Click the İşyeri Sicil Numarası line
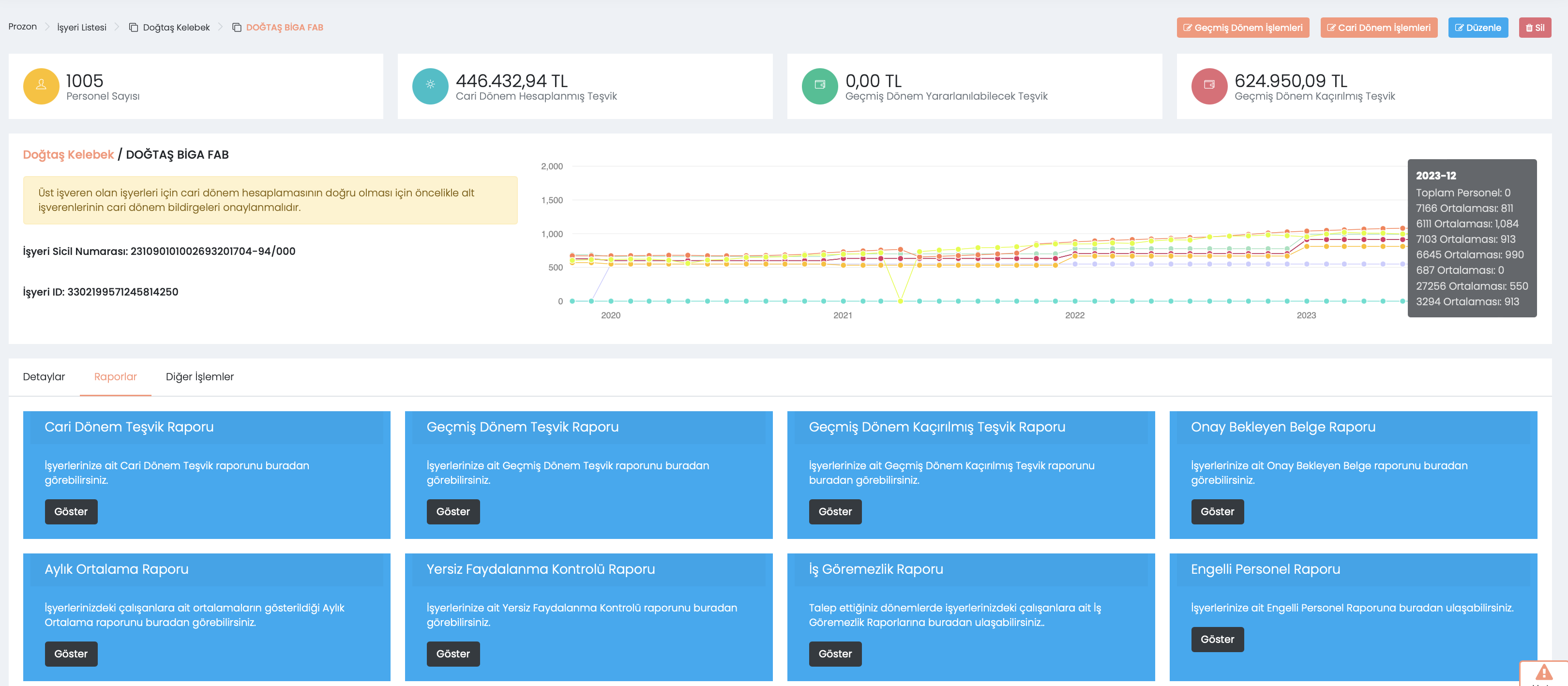Viewport: 1568px width, 686px height. (x=159, y=251)
